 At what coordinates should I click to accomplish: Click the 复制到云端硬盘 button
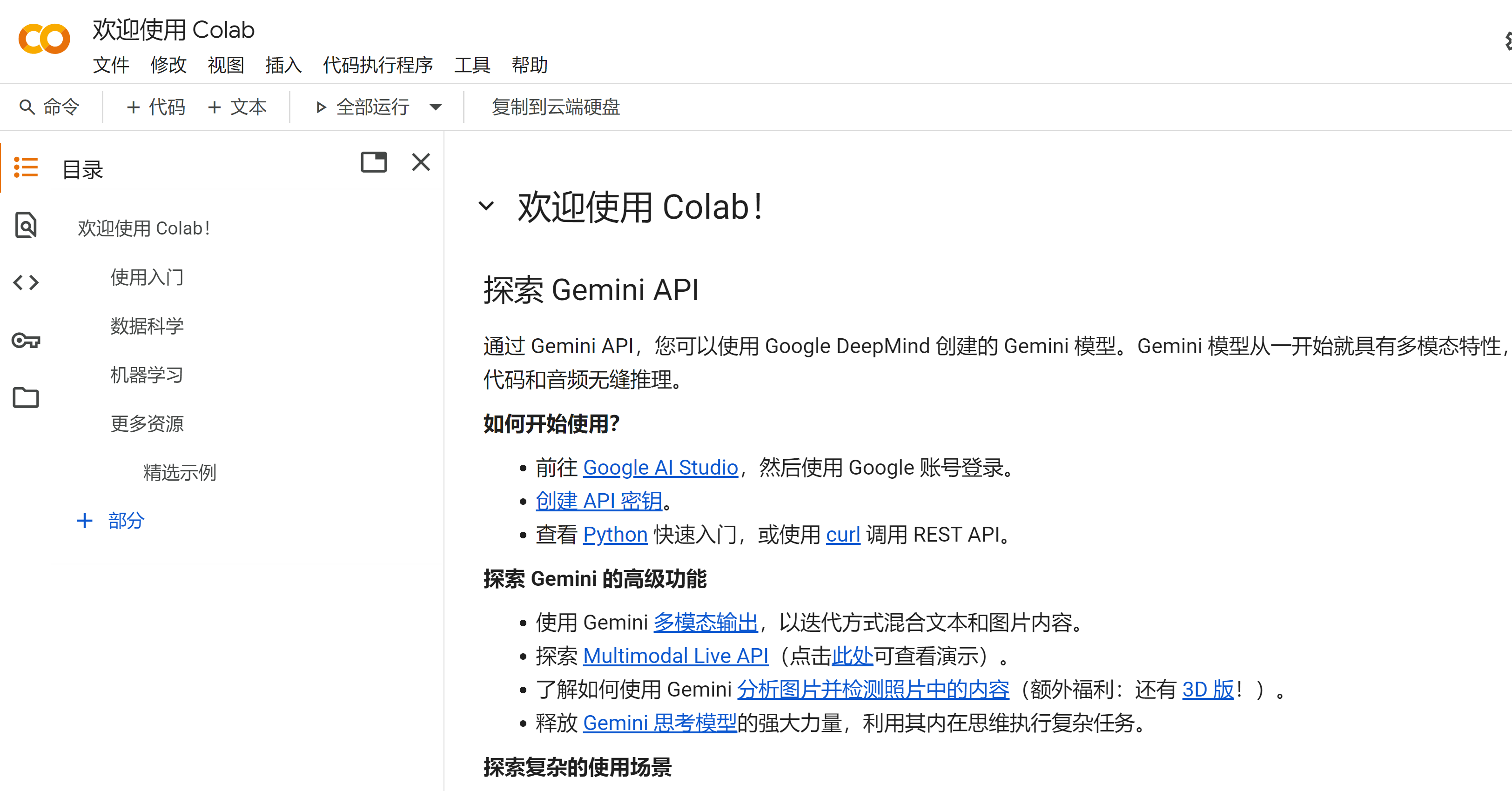556,107
